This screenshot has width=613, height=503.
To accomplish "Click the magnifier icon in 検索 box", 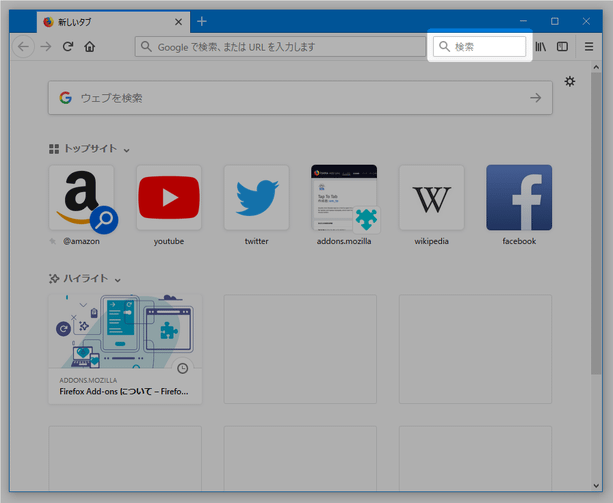I will click(x=444, y=47).
